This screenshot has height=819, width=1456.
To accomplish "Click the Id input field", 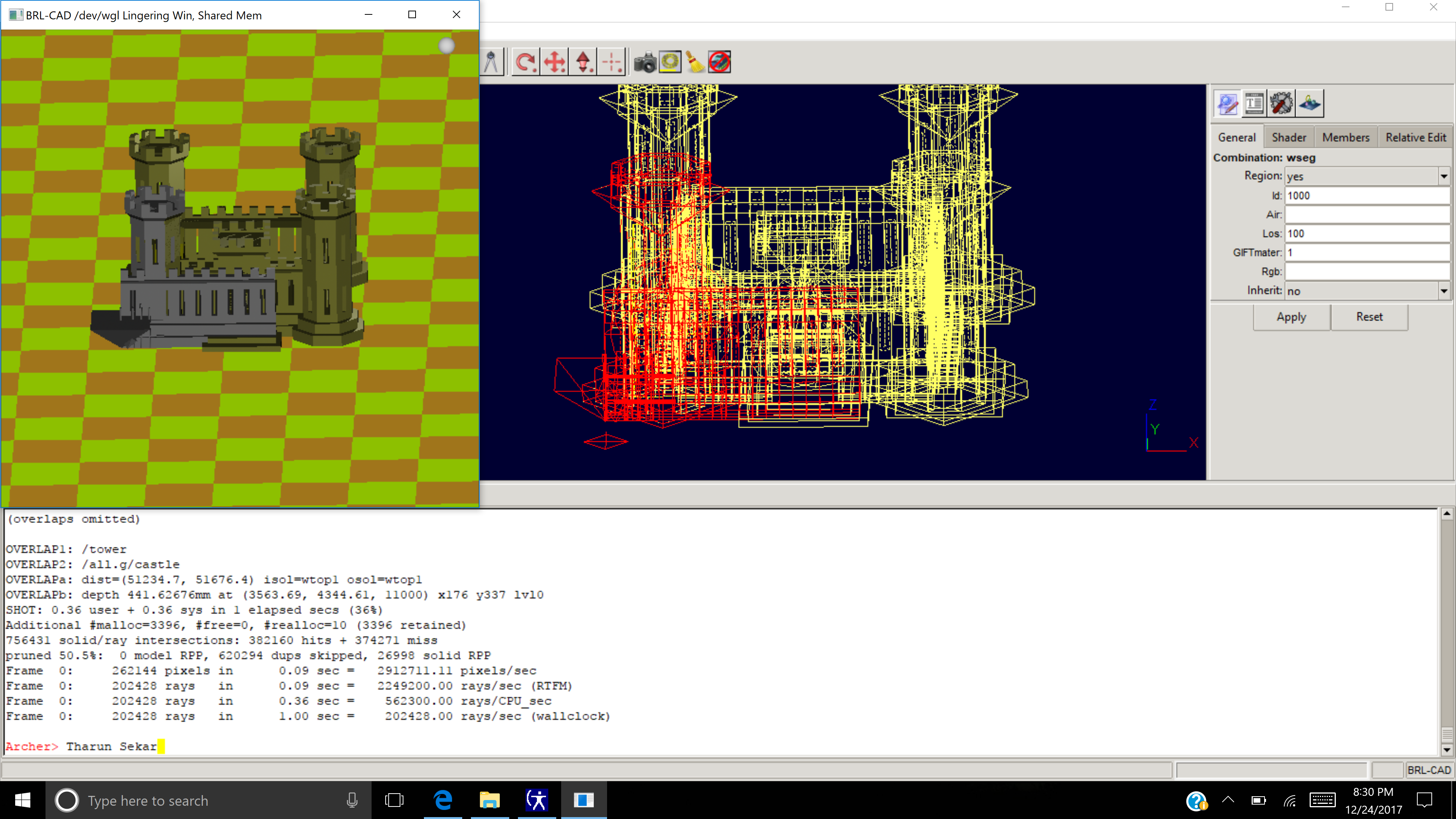I will click(1367, 196).
